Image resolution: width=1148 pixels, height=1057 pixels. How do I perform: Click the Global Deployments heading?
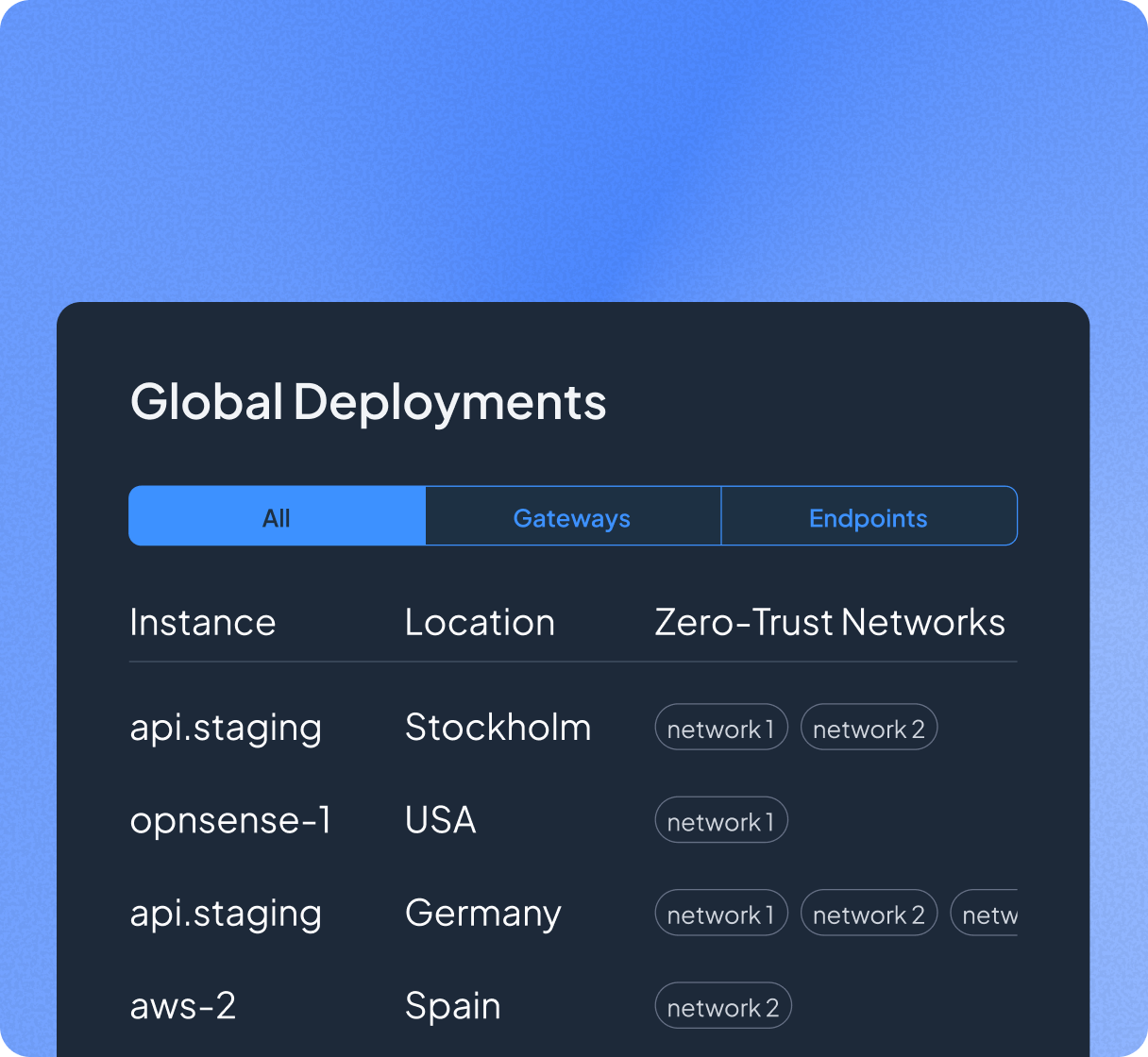[x=368, y=403]
